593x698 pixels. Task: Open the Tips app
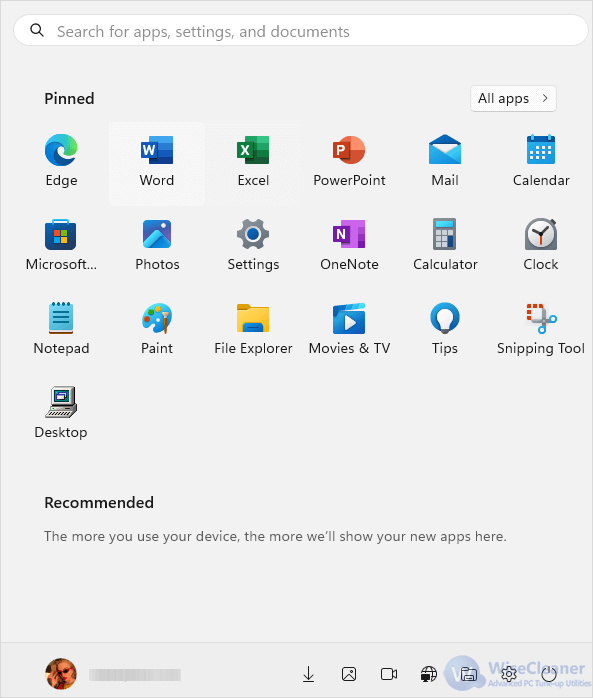pyautogui.click(x=445, y=329)
